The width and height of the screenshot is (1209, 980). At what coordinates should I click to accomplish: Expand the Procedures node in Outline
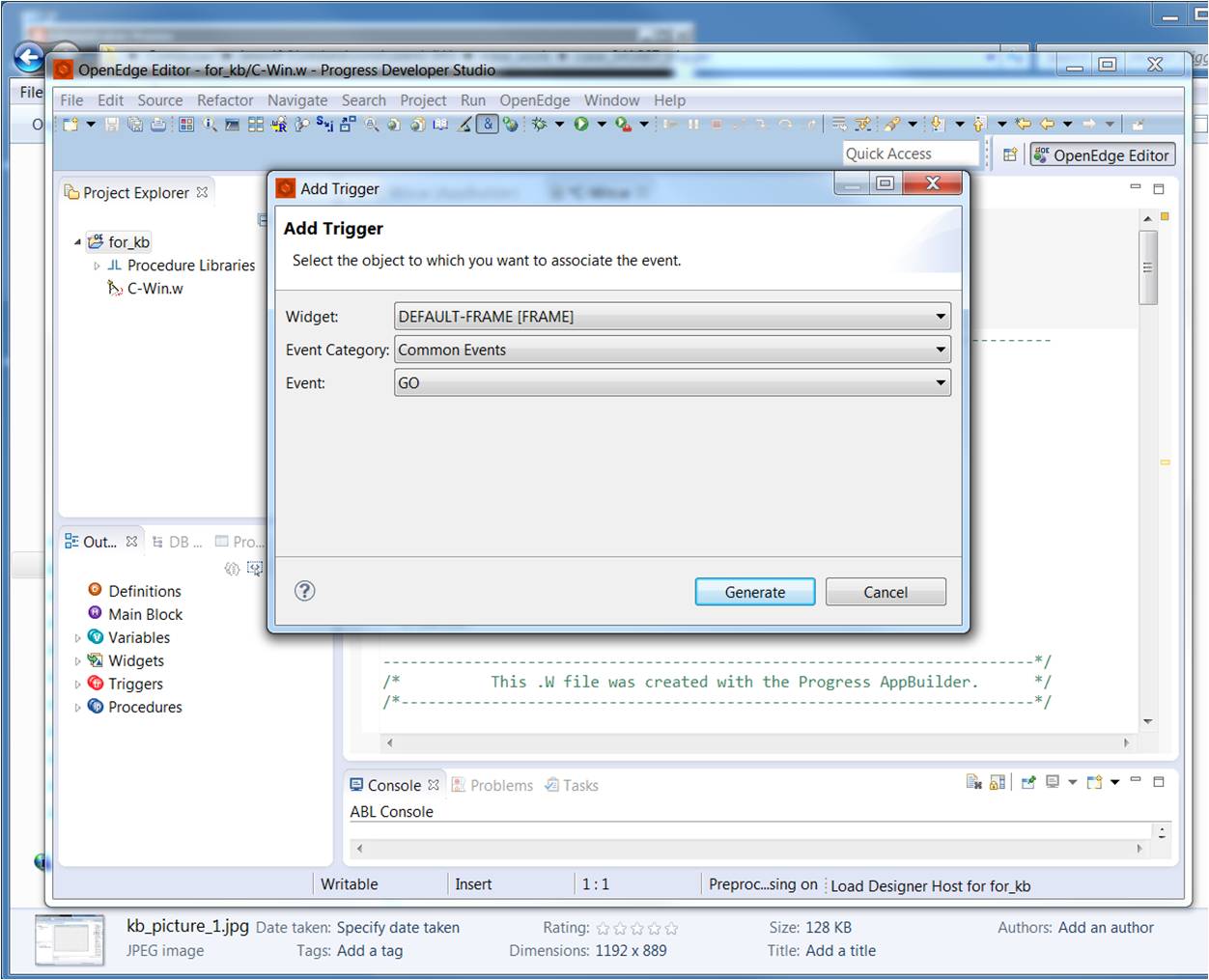tap(78, 707)
